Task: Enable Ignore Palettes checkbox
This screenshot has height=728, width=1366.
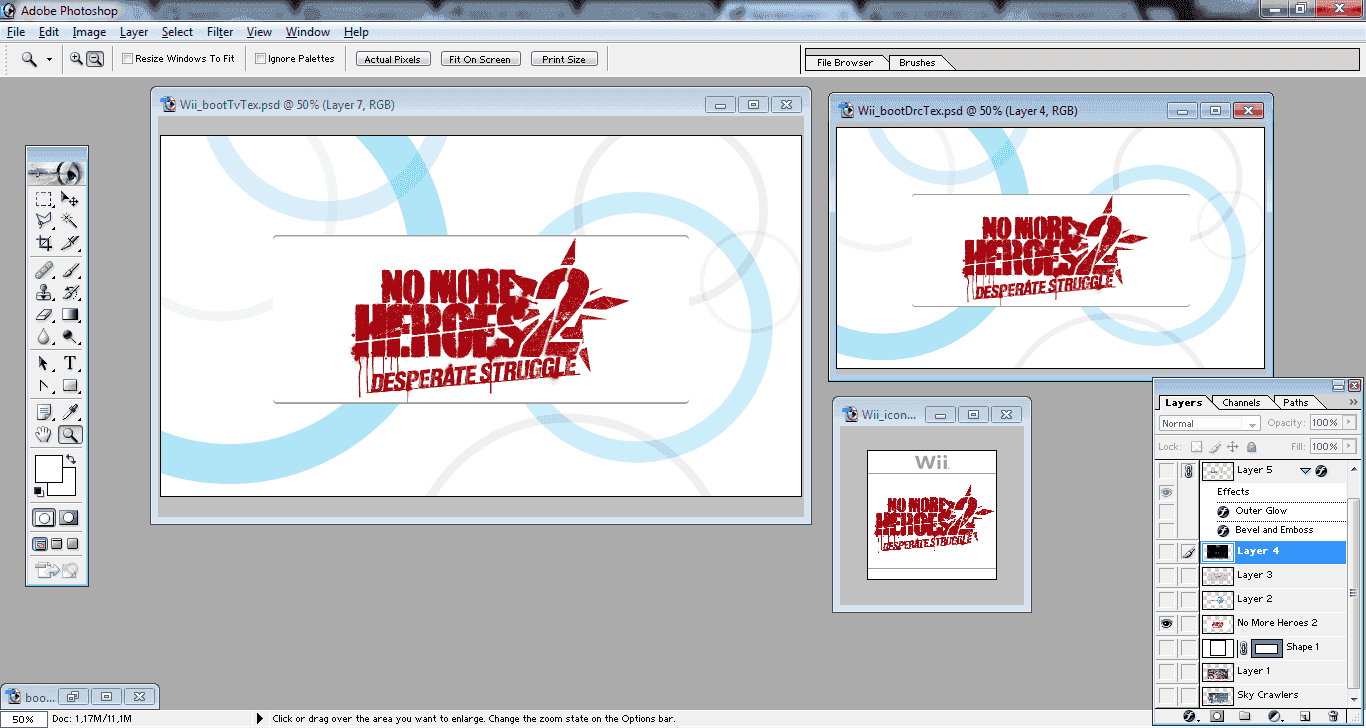Action: [260, 59]
